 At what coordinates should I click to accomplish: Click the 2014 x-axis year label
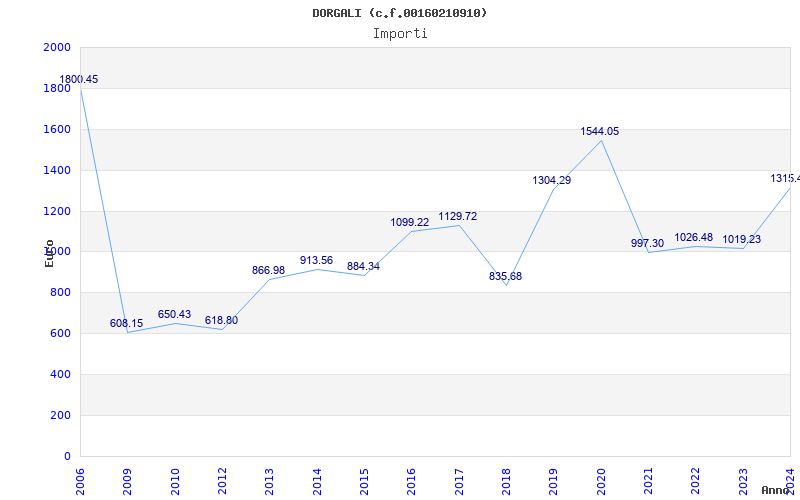[x=317, y=481]
